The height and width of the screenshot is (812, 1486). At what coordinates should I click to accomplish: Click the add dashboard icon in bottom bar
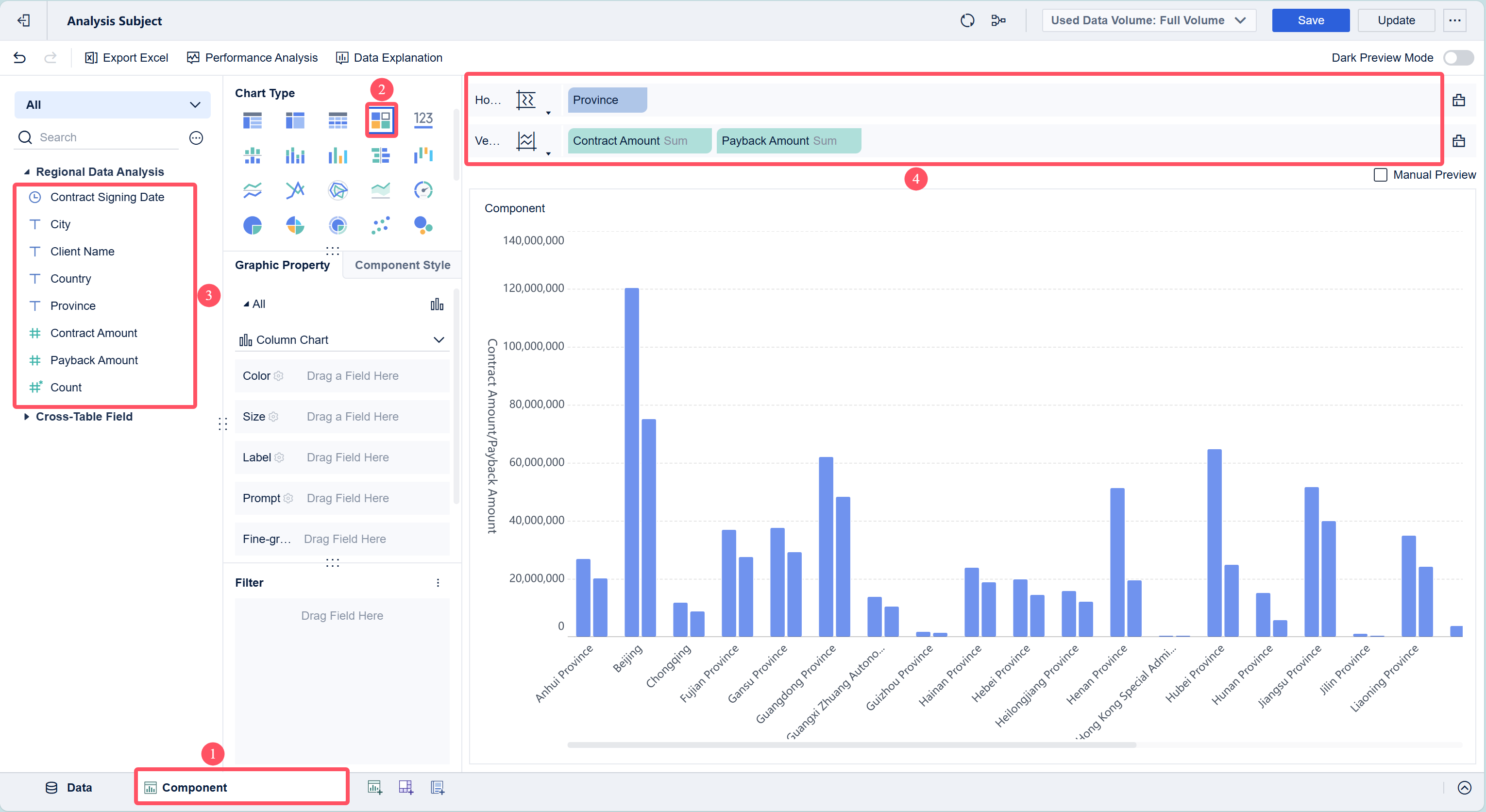point(406,787)
